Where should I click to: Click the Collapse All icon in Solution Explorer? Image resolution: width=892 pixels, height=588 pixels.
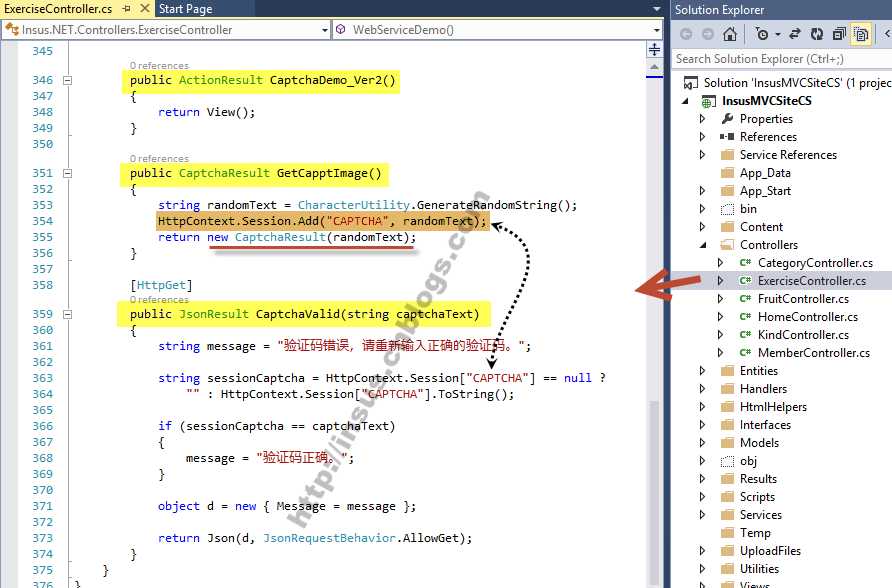(839, 35)
